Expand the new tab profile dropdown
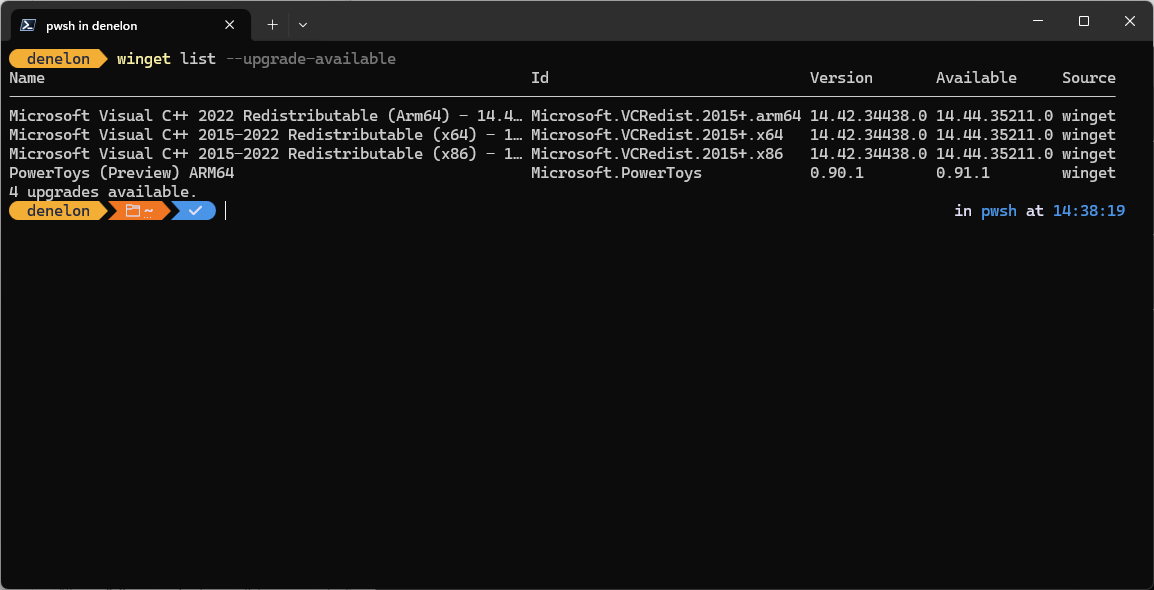This screenshot has height=590, width=1154. click(x=302, y=25)
